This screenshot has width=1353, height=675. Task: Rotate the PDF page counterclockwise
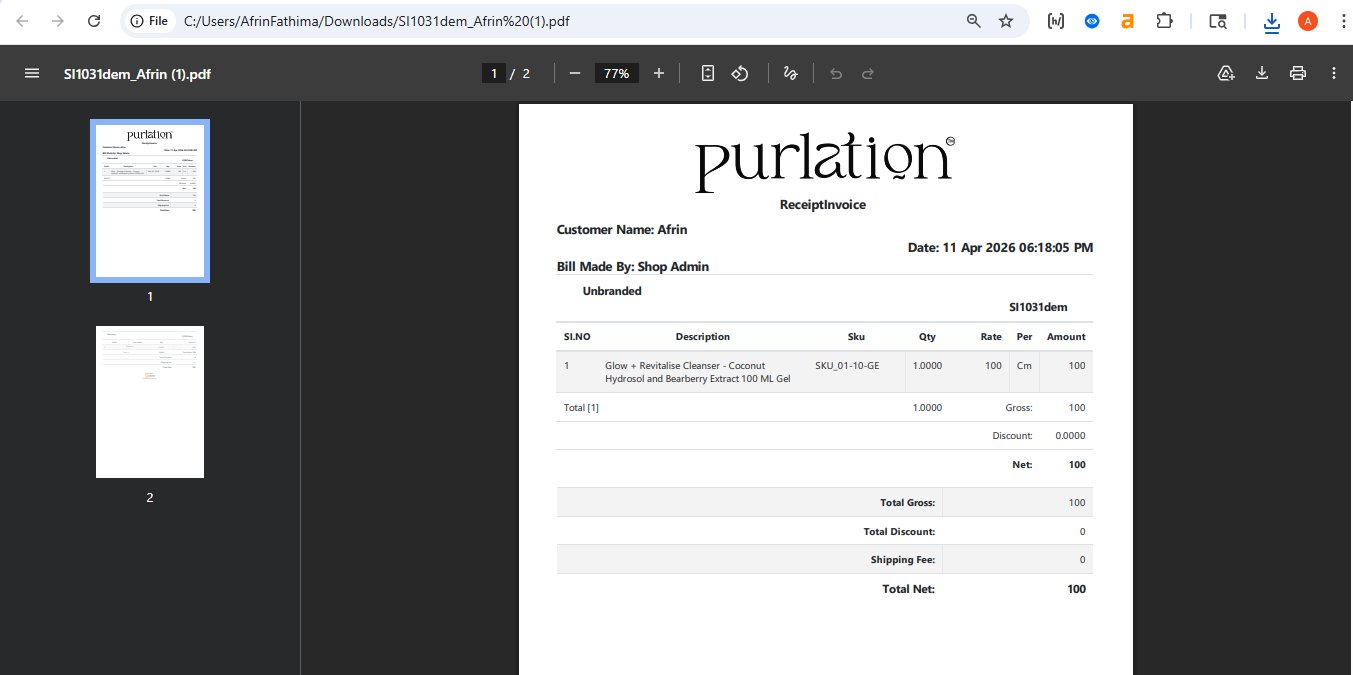pos(739,72)
